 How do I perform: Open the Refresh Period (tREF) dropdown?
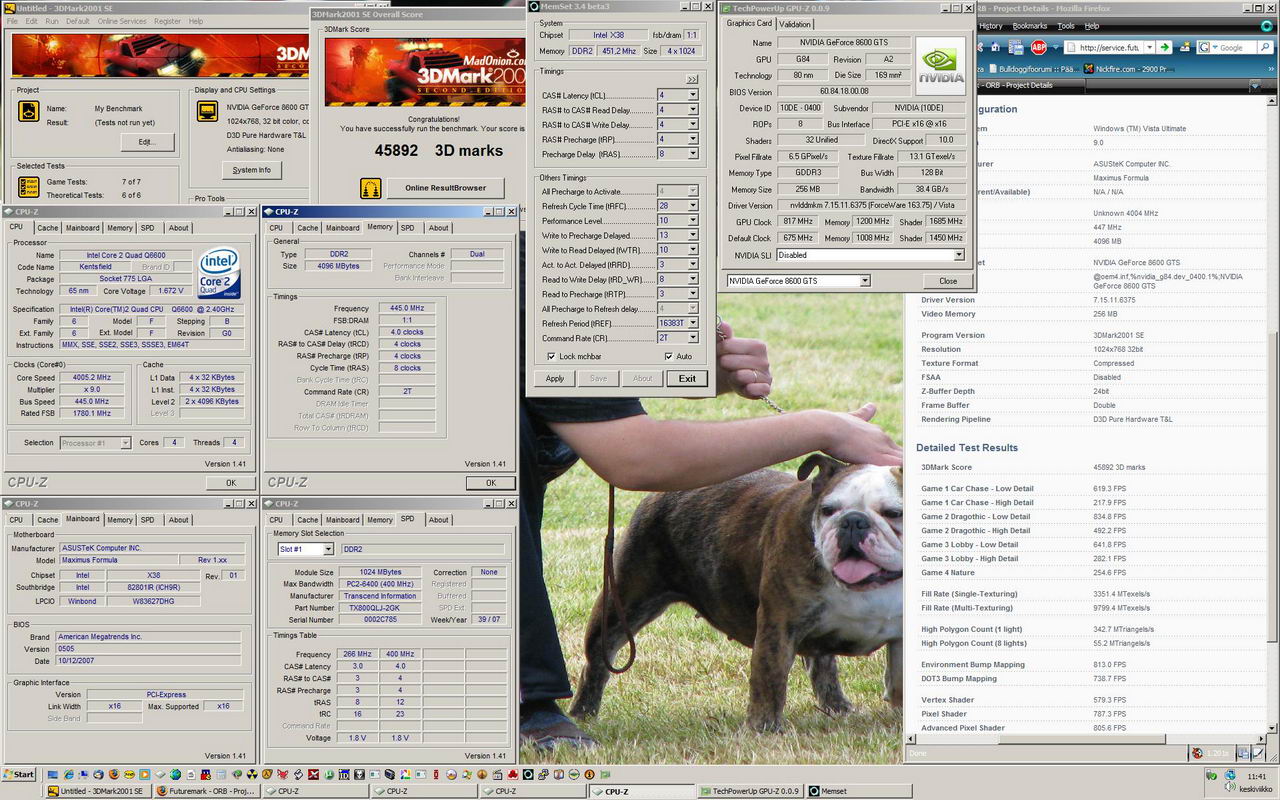click(692, 323)
